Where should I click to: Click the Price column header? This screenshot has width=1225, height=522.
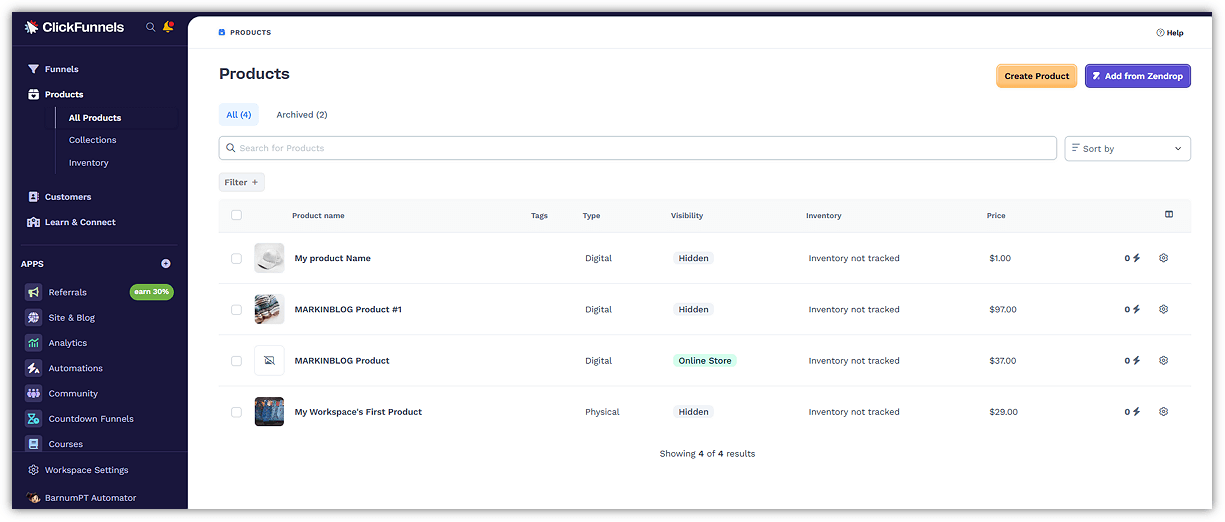(x=996, y=216)
